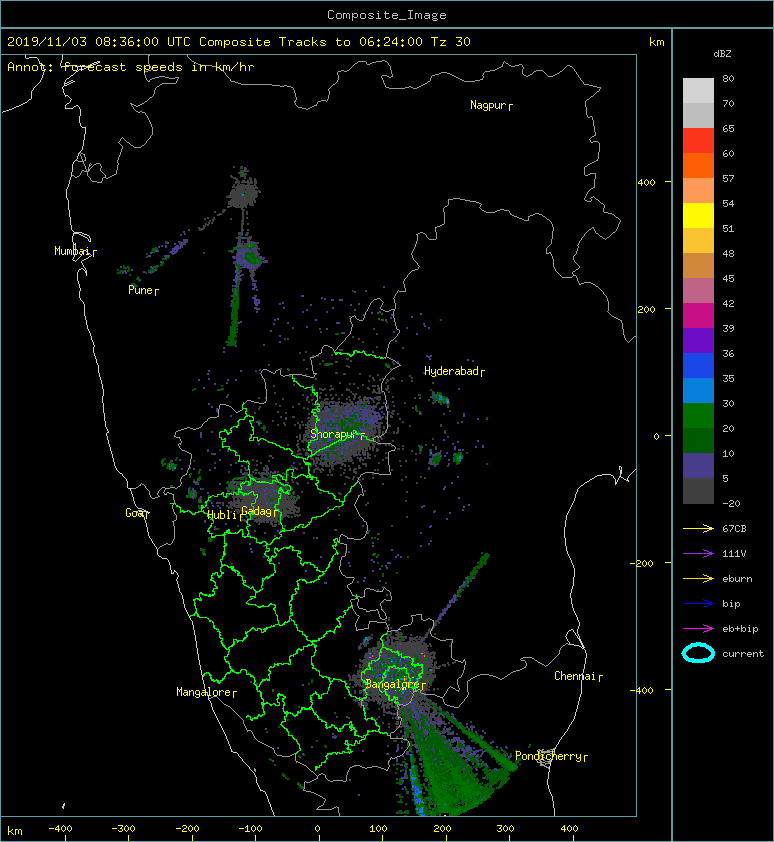Click the light gray 80 dBZ swatch
The width and height of the screenshot is (774, 842).
[698, 90]
